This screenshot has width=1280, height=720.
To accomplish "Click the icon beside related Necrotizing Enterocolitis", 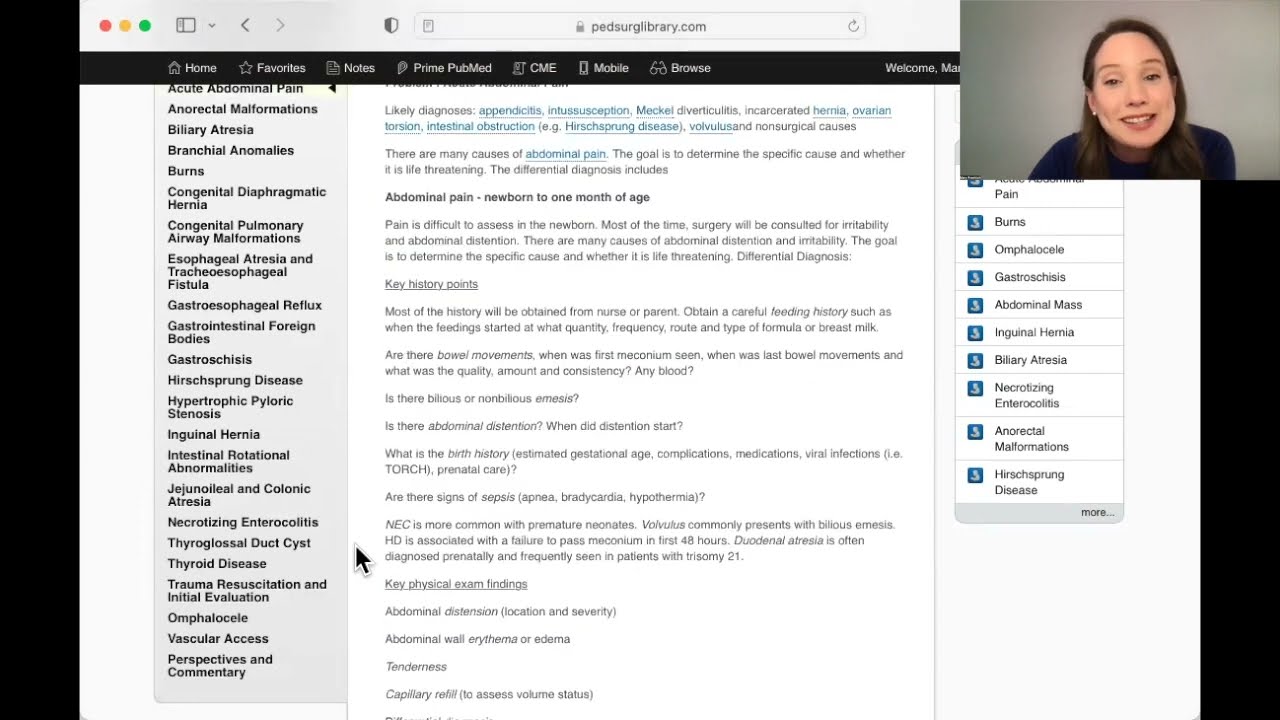I will pyautogui.click(x=975, y=388).
